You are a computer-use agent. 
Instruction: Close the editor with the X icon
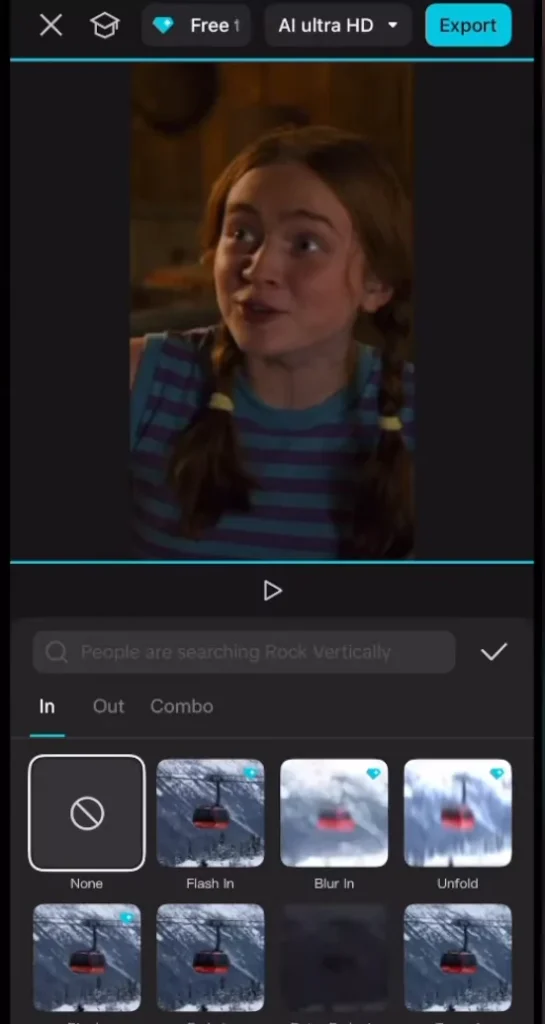(51, 25)
